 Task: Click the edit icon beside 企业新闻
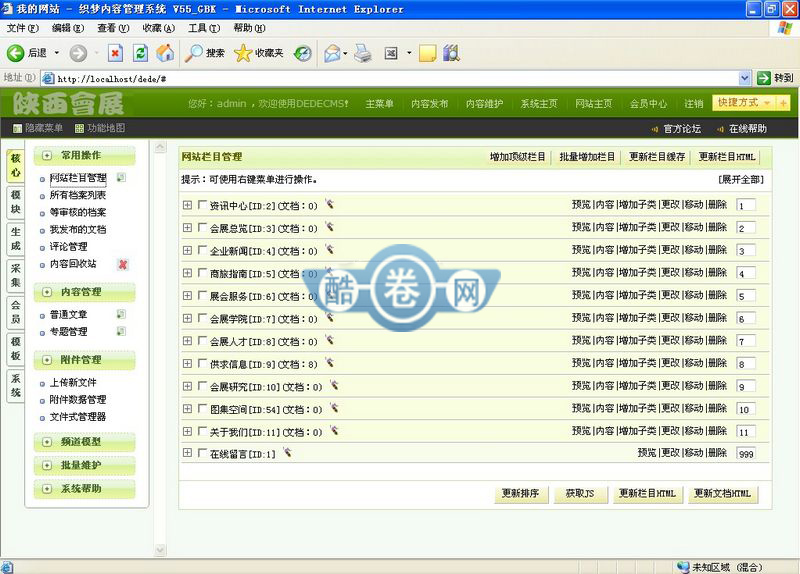pyautogui.click(x=330, y=249)
